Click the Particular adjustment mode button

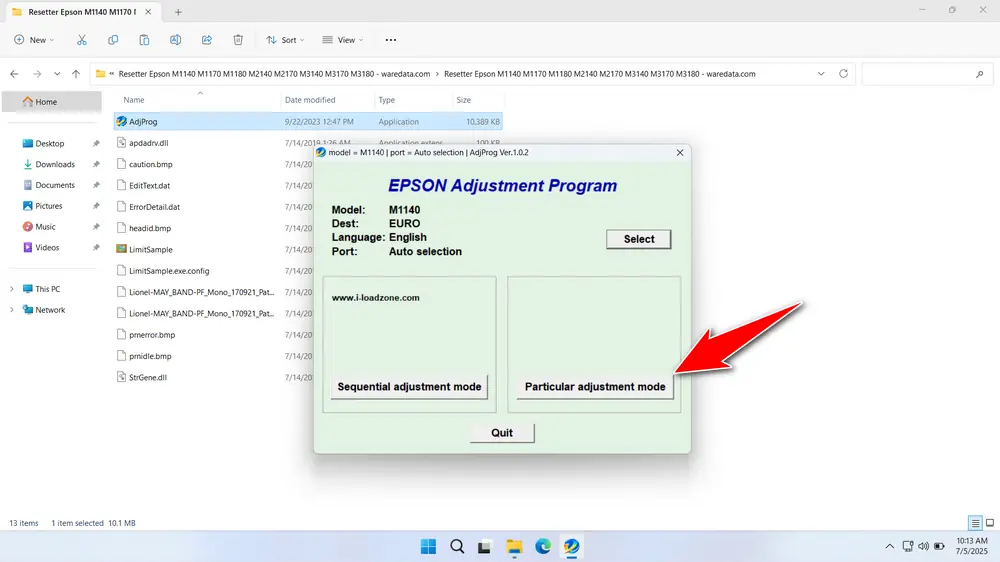595,387
